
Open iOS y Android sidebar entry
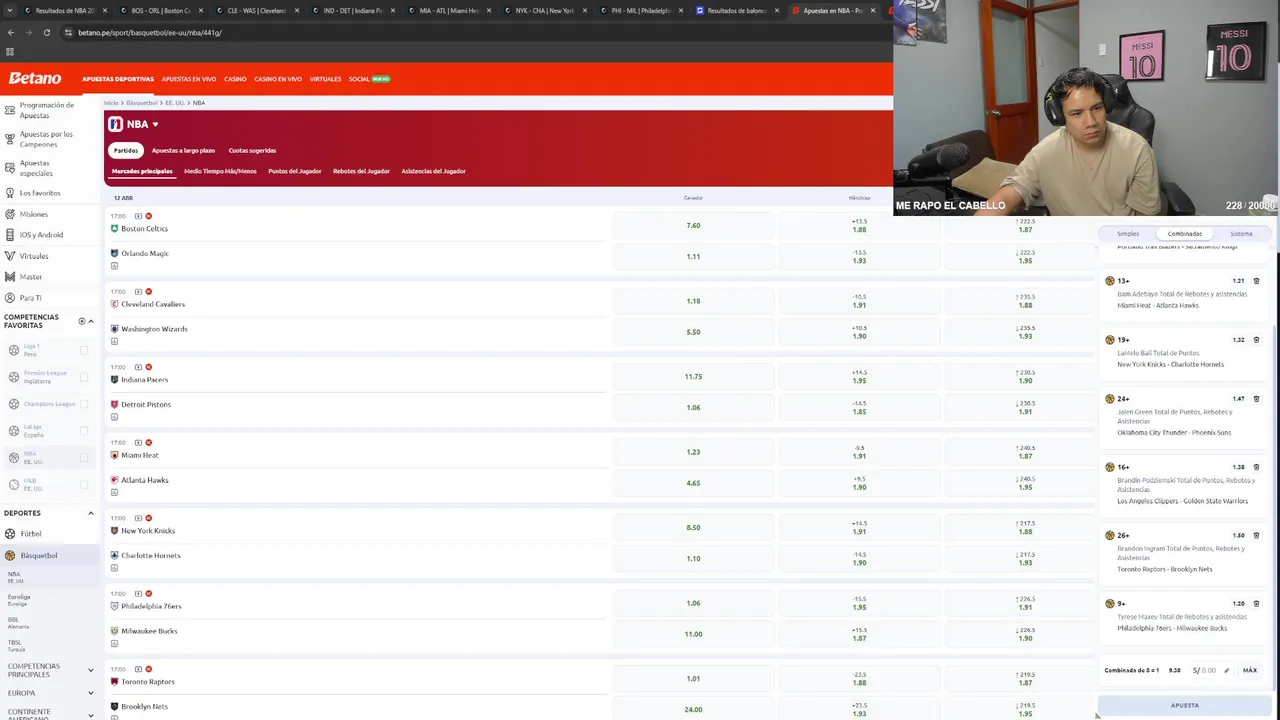(x=41, y=235)
